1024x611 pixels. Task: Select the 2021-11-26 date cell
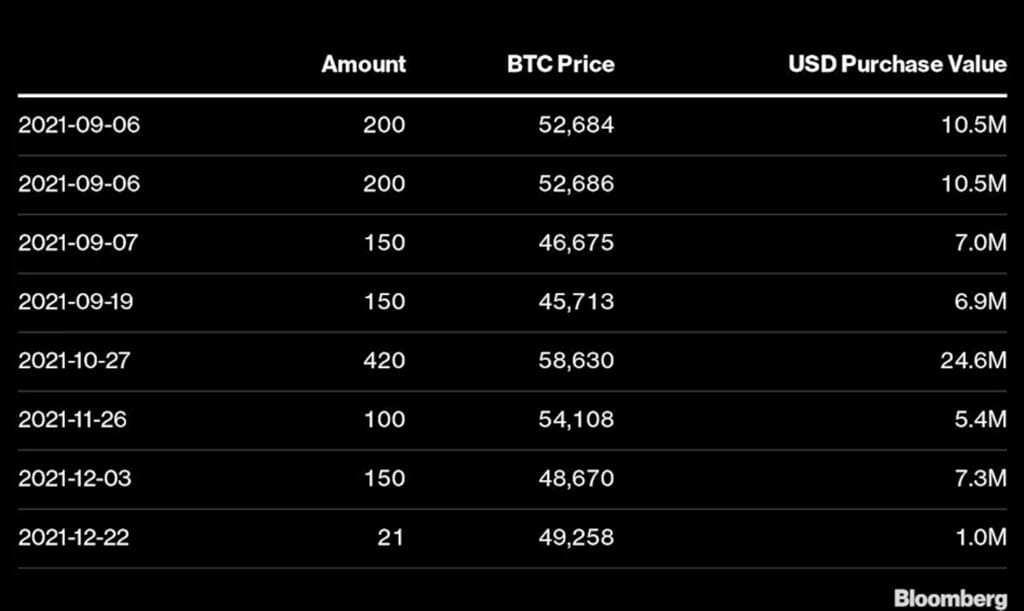(x=72, y=419)
